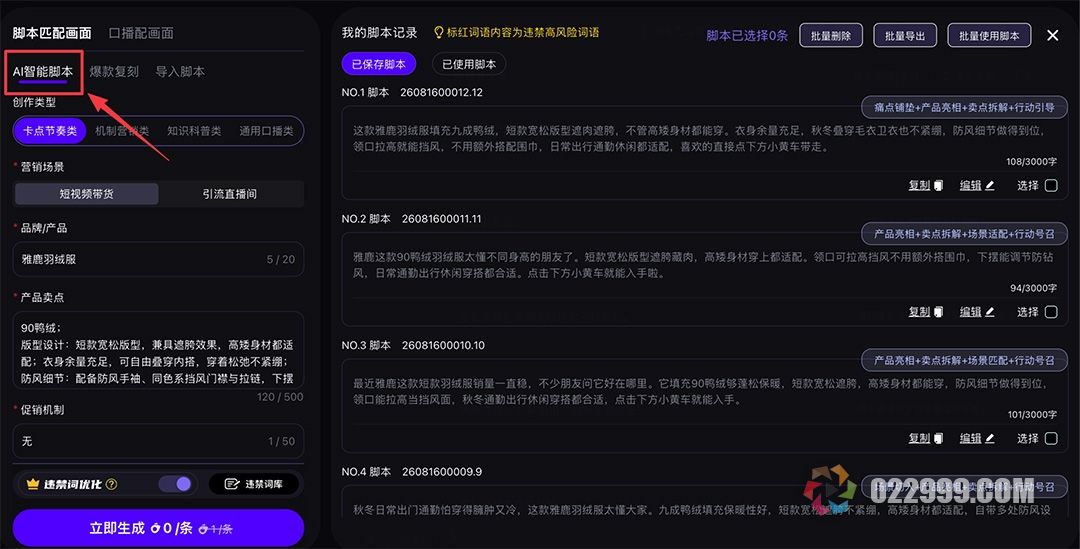Click pencil icon of script NO.2
Image resolution: width=1080 pixels, height=549 pixels.
coord(990,312)
